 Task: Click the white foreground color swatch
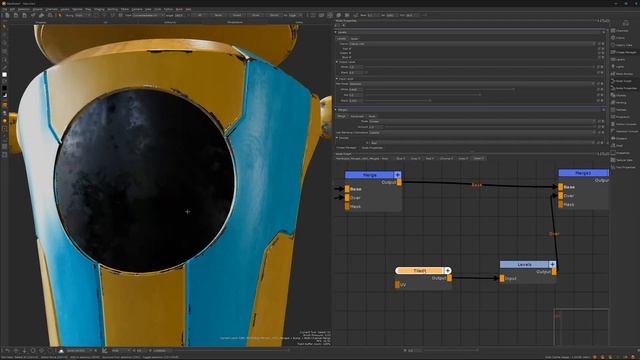4,75
